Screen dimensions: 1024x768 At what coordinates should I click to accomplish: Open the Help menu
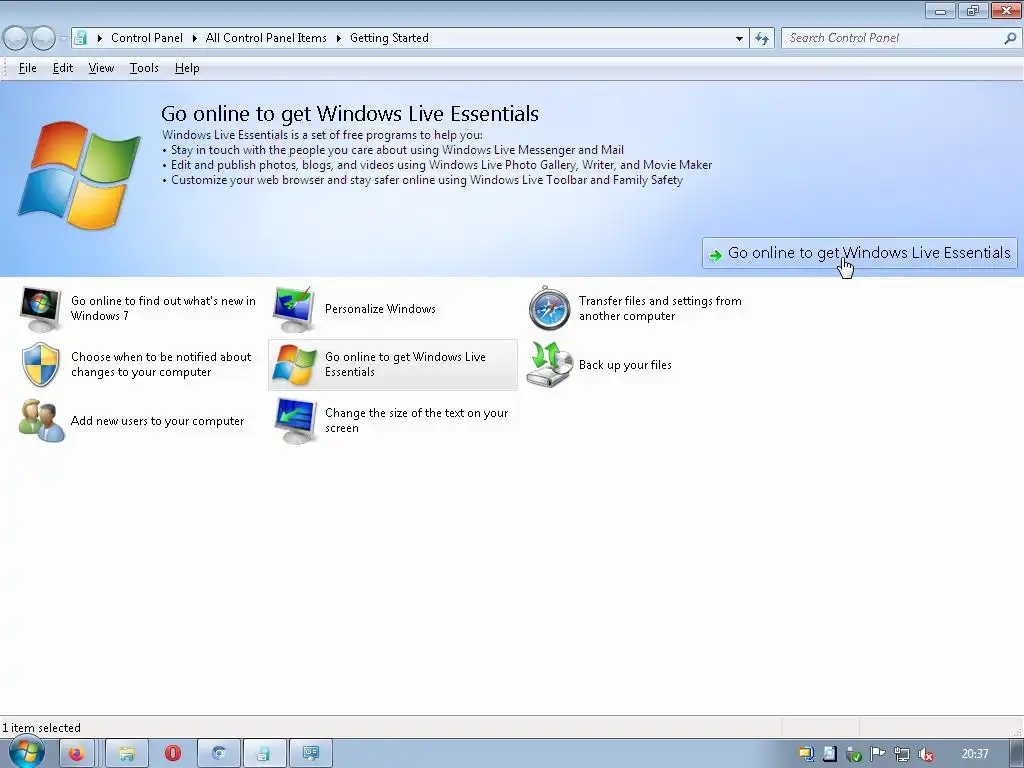click(187, 68)
